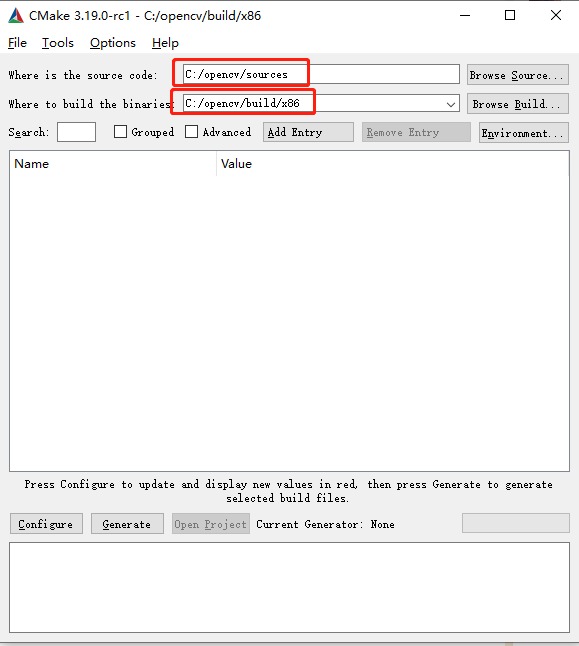This screenshot has height=646, width=579.
Task: Click the source code path field
Action: click(x=321, y=75)
